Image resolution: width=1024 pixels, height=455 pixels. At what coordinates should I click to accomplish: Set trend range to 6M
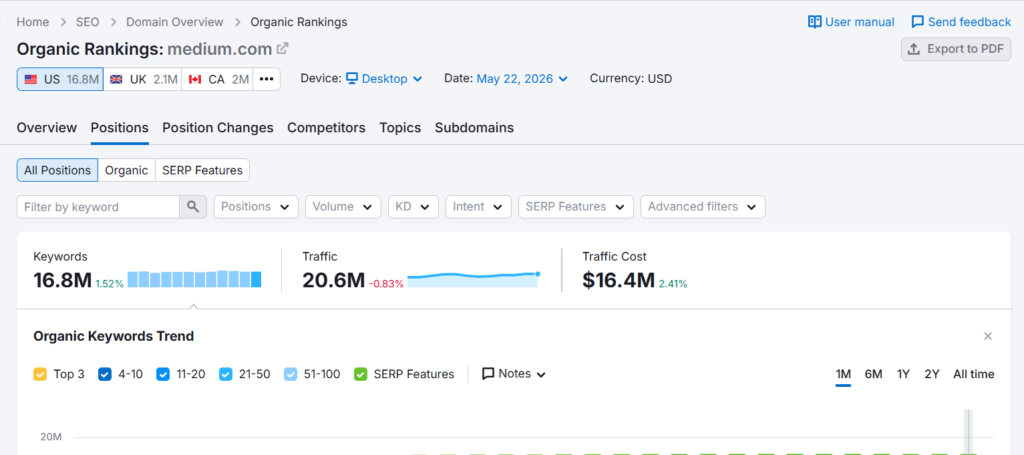tap(873, 374)
